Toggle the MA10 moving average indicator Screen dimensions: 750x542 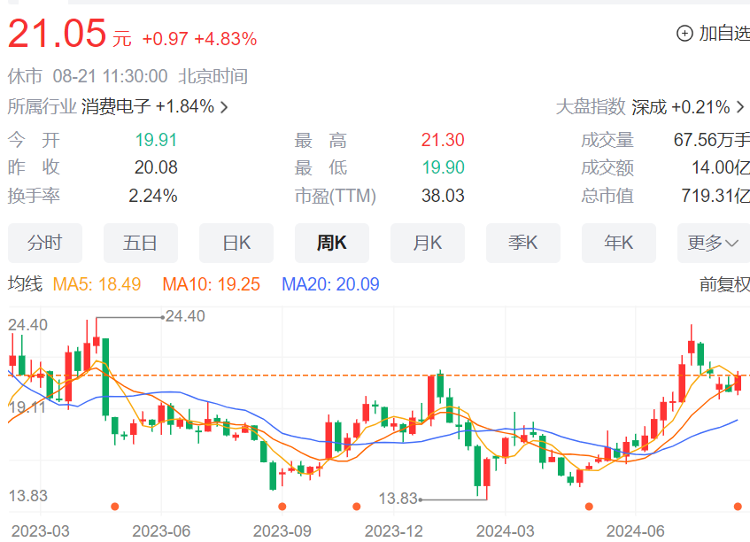211,285
